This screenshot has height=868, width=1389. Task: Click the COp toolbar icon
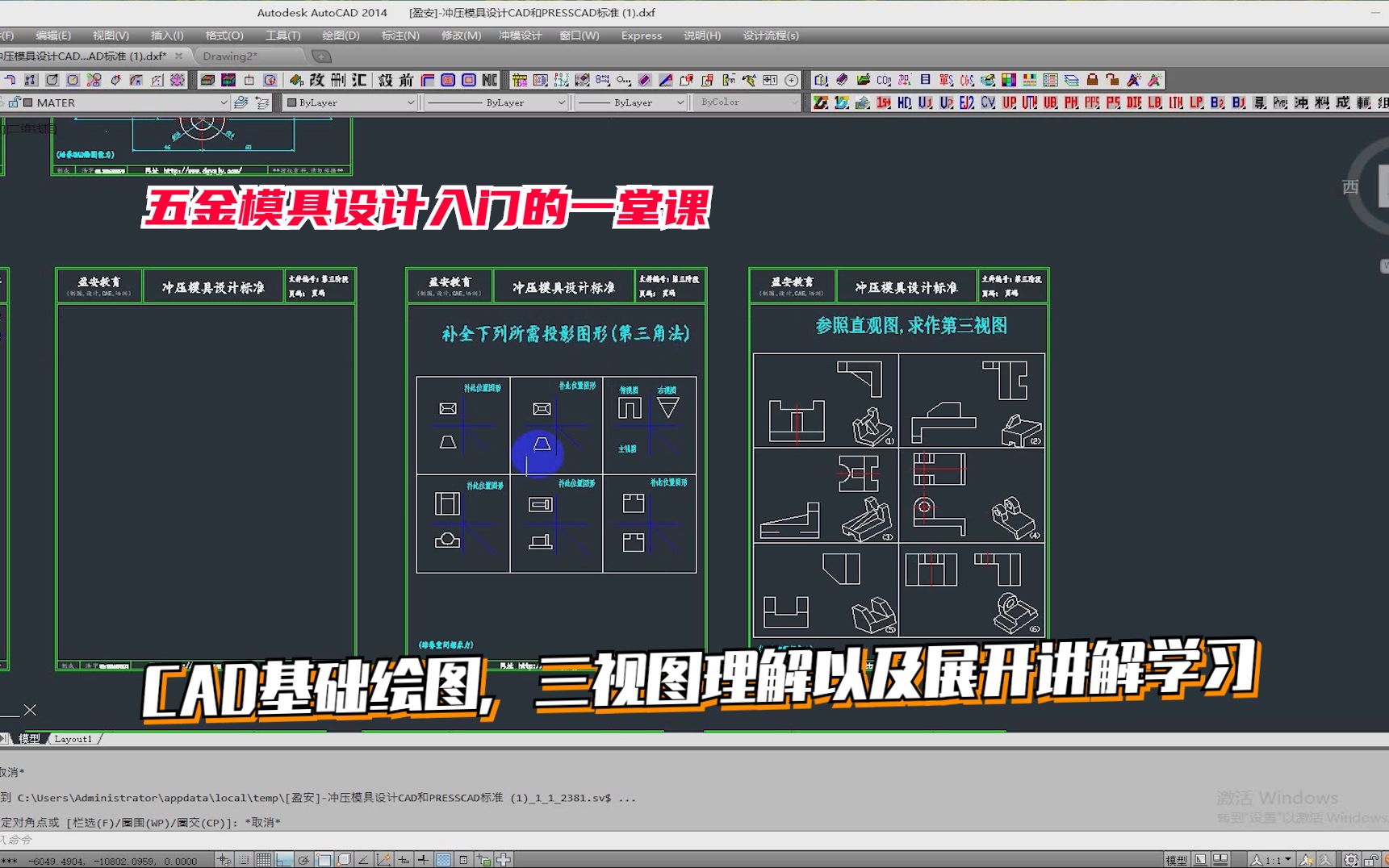pos(884,80)
